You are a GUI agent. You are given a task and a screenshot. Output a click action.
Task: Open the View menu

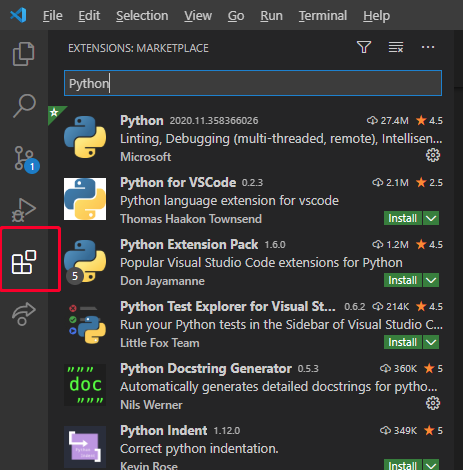tap(198, 15)
